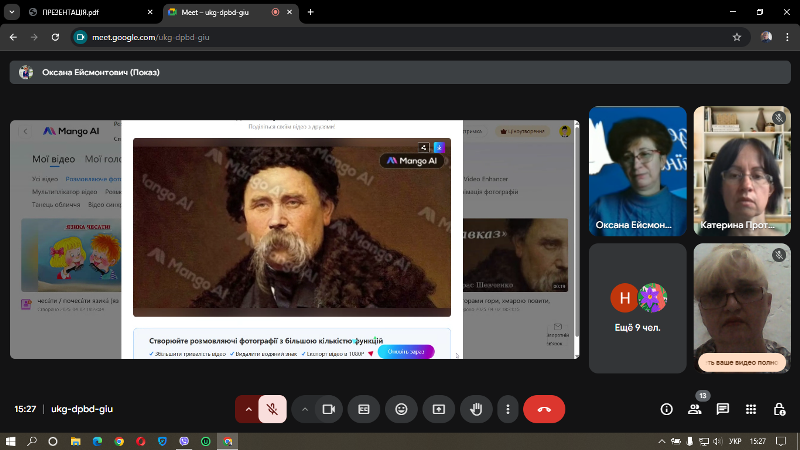Click the Cortana circle on taskbar
This screenshot has height=450, width=800.
53,441
